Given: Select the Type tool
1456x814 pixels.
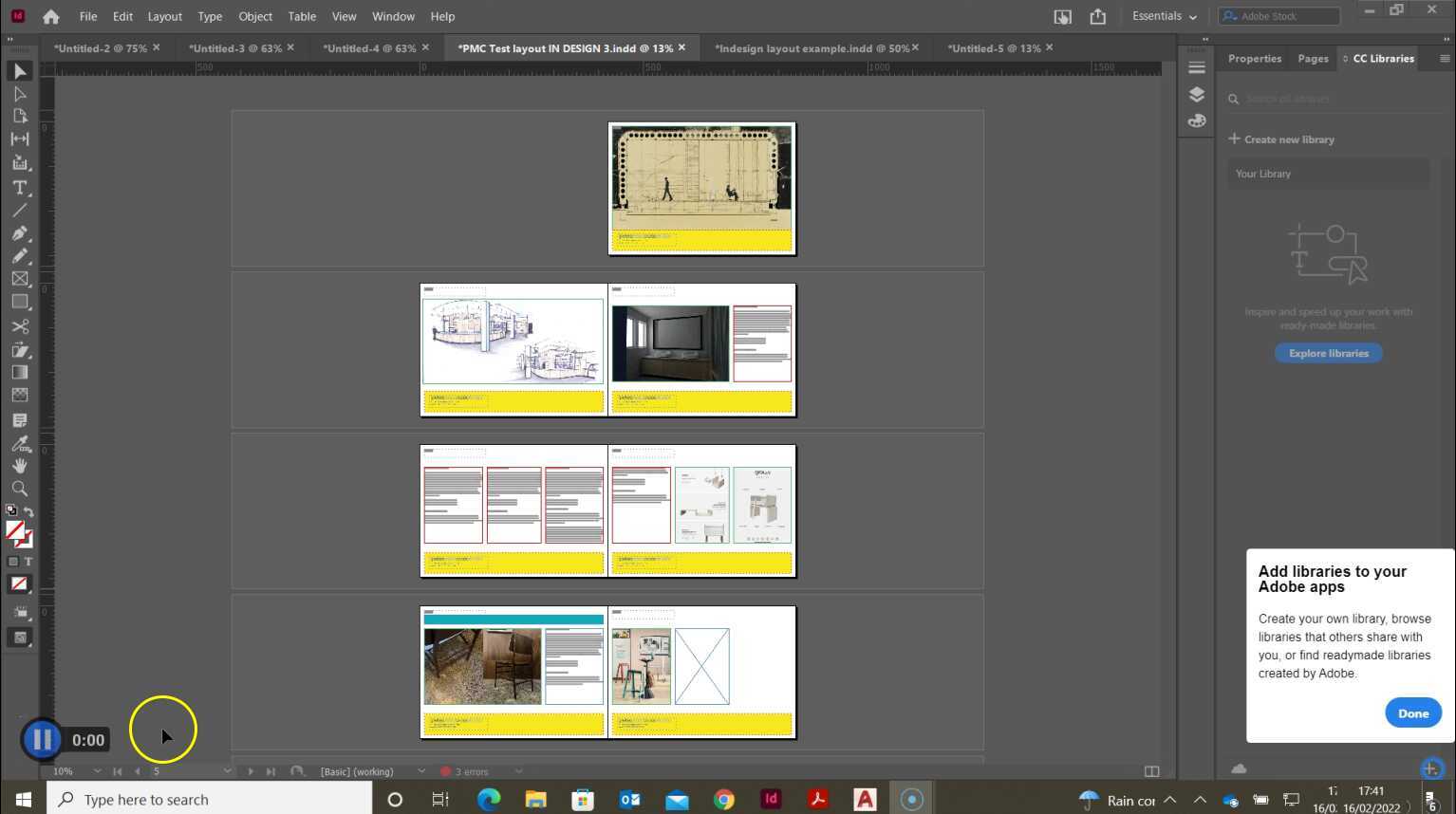Looking at the screenshot, I should point(19,187).
